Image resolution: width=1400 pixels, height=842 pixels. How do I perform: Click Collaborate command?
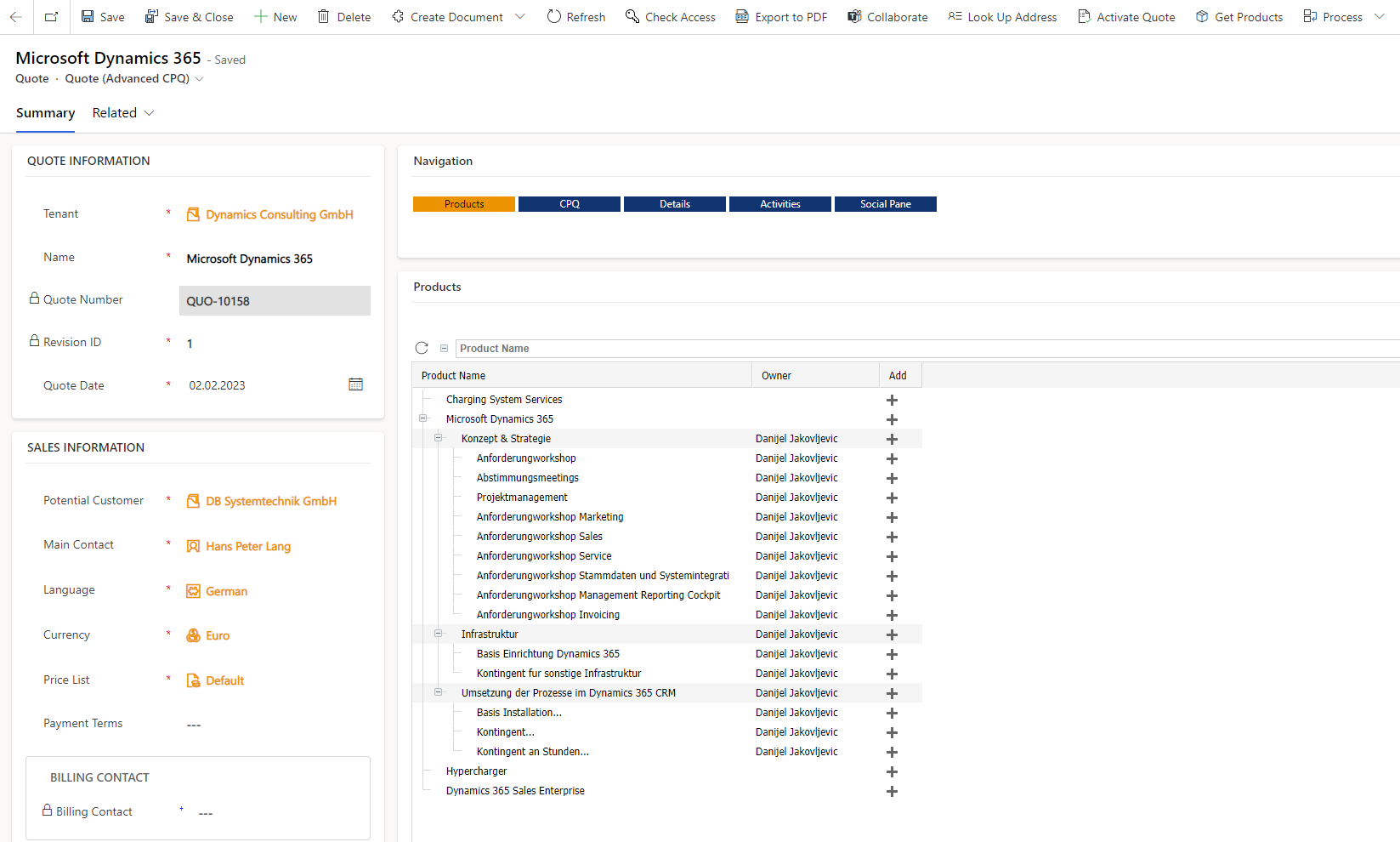click(887, 17)
